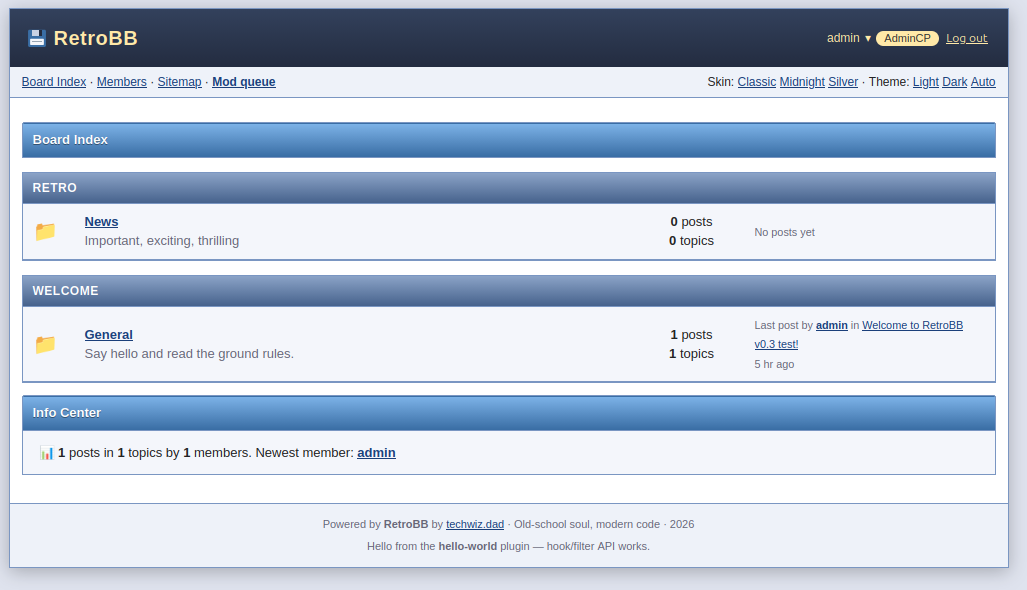The width and height of the screenshot is (1027, 590).
Task: Open the admin user dropdown menu
Action: 849,38
